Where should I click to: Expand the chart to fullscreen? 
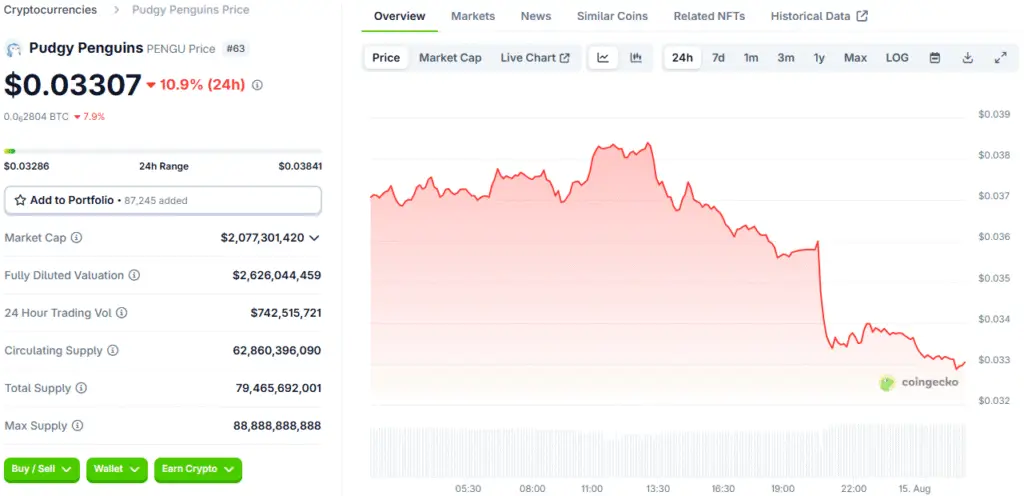[x=1000, y=58]
